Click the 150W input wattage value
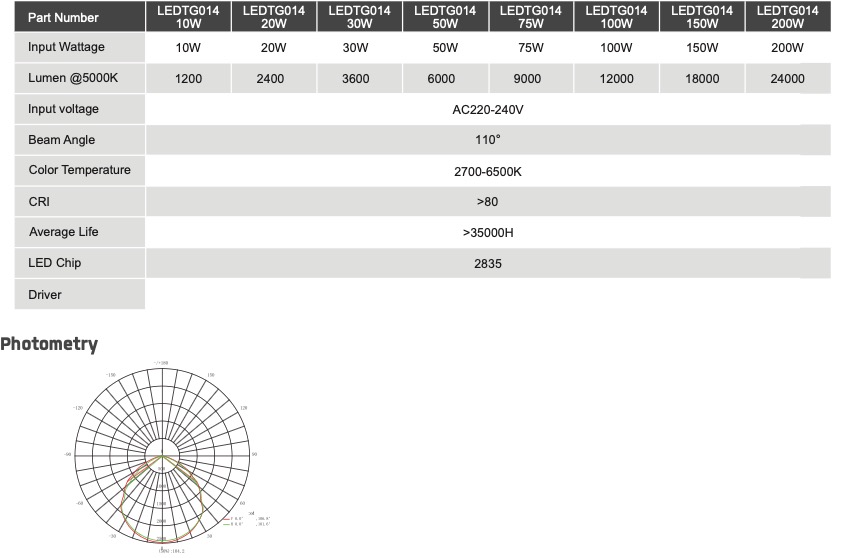The image size is (841, 558). (x=702, y=48)
